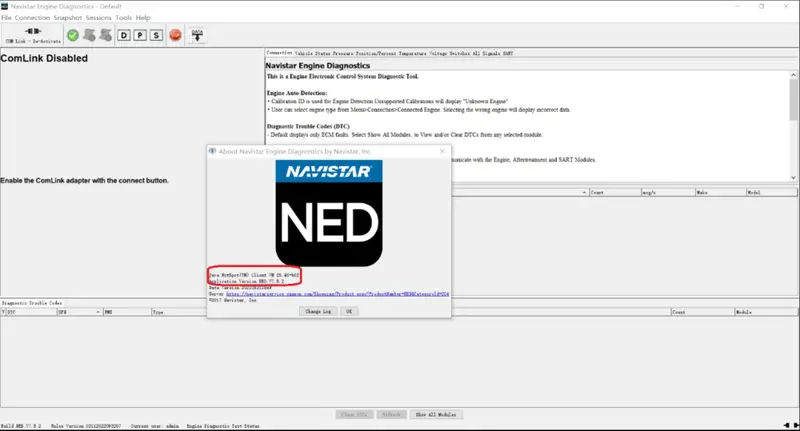
Task: Open the Snapshot menu
Action: [x=68, y=17]
